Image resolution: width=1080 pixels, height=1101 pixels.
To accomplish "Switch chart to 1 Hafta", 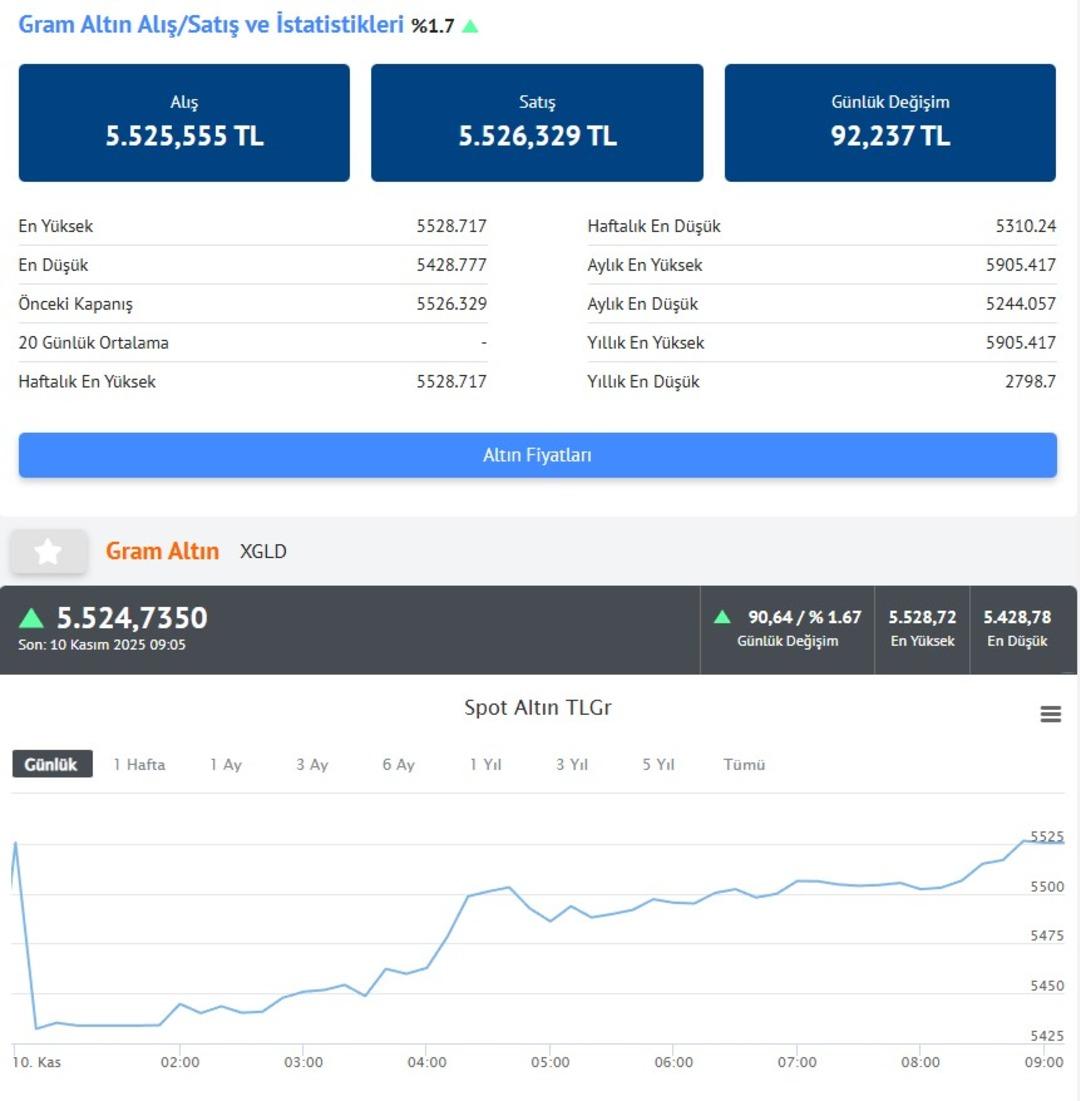I will coord(139,764).
